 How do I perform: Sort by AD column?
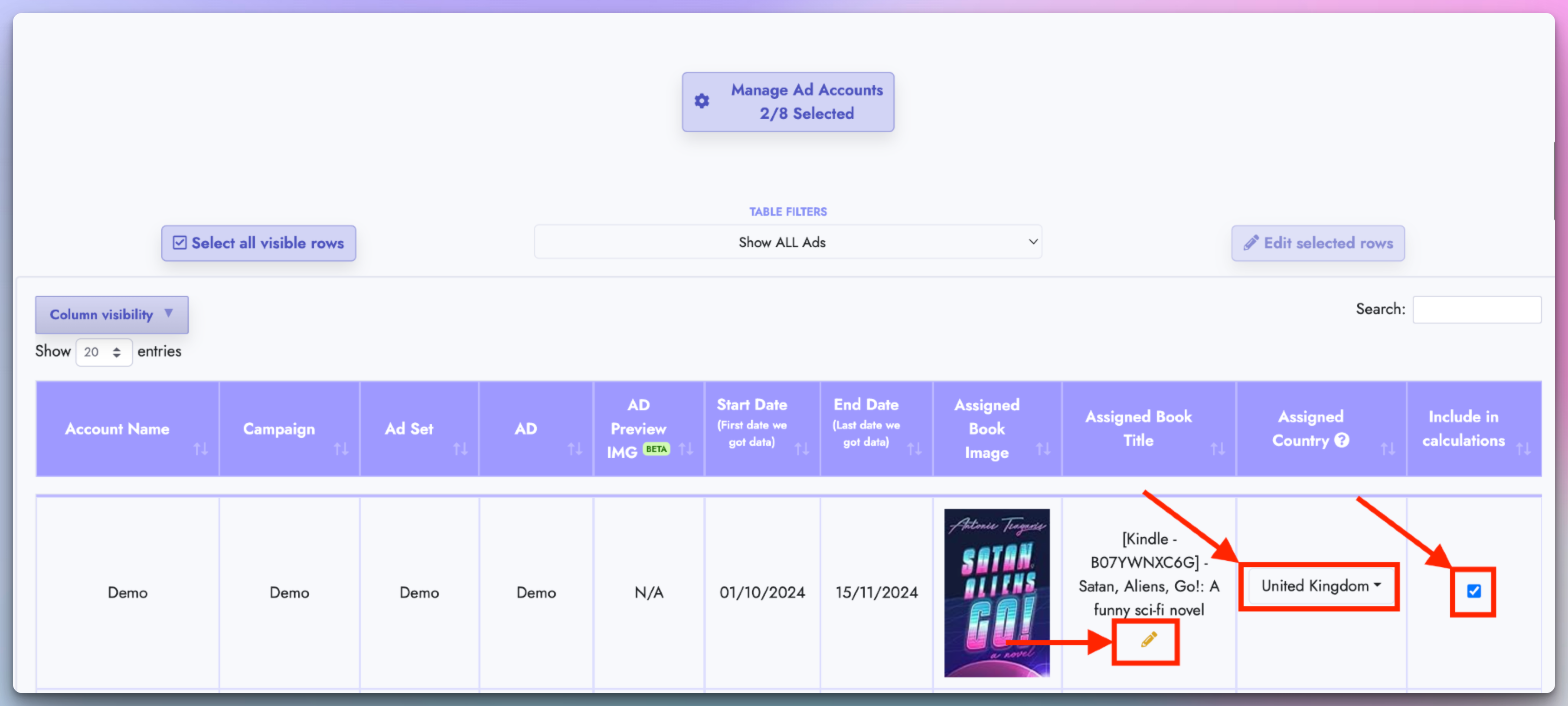536,428
